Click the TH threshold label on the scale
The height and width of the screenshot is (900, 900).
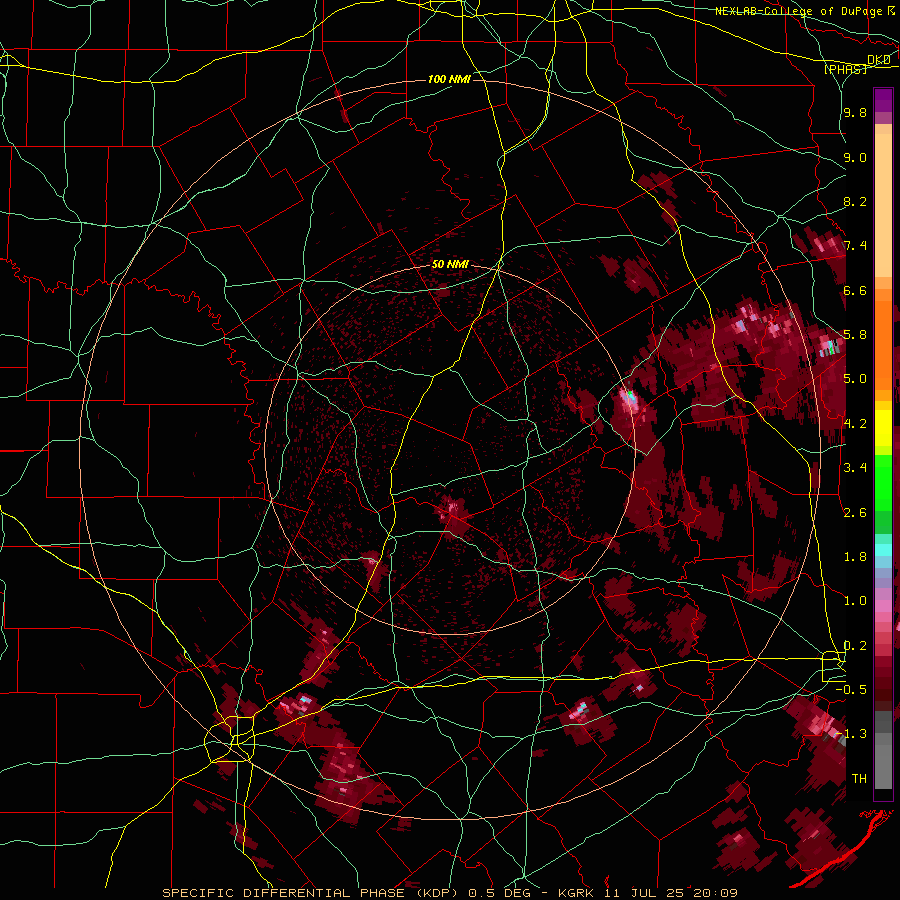point(859,778)
